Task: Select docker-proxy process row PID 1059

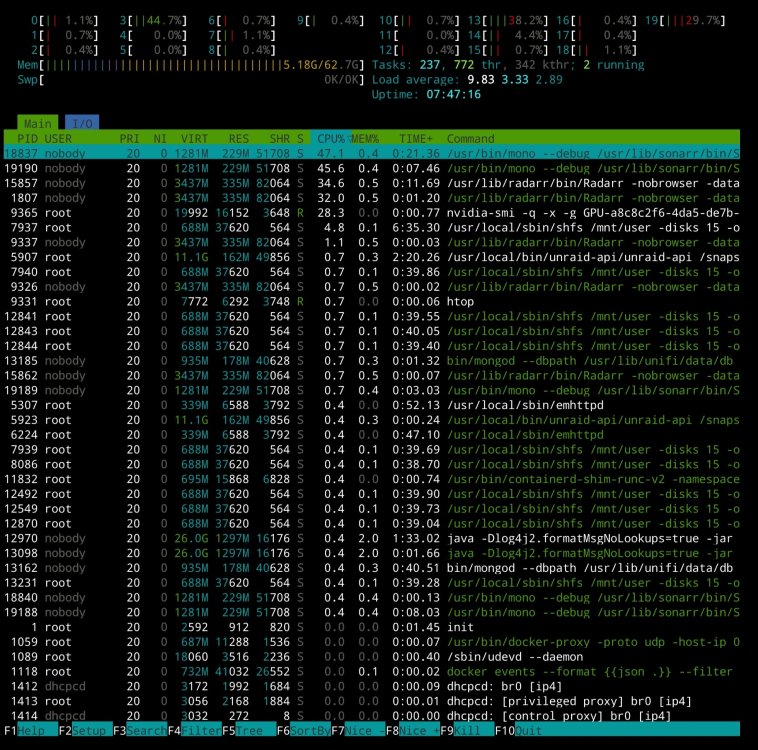Action: click(x=372, y=642)
